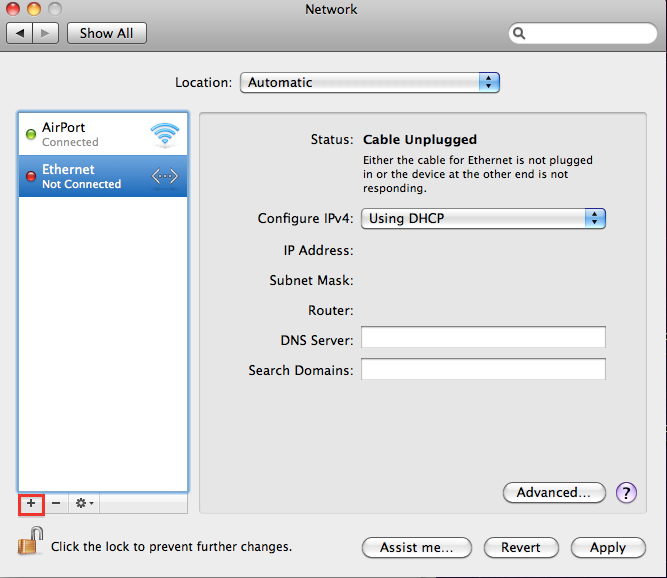Click the plus button to add a service
The width and height of the screenshot is (667, 578).
tap(31, 503)
